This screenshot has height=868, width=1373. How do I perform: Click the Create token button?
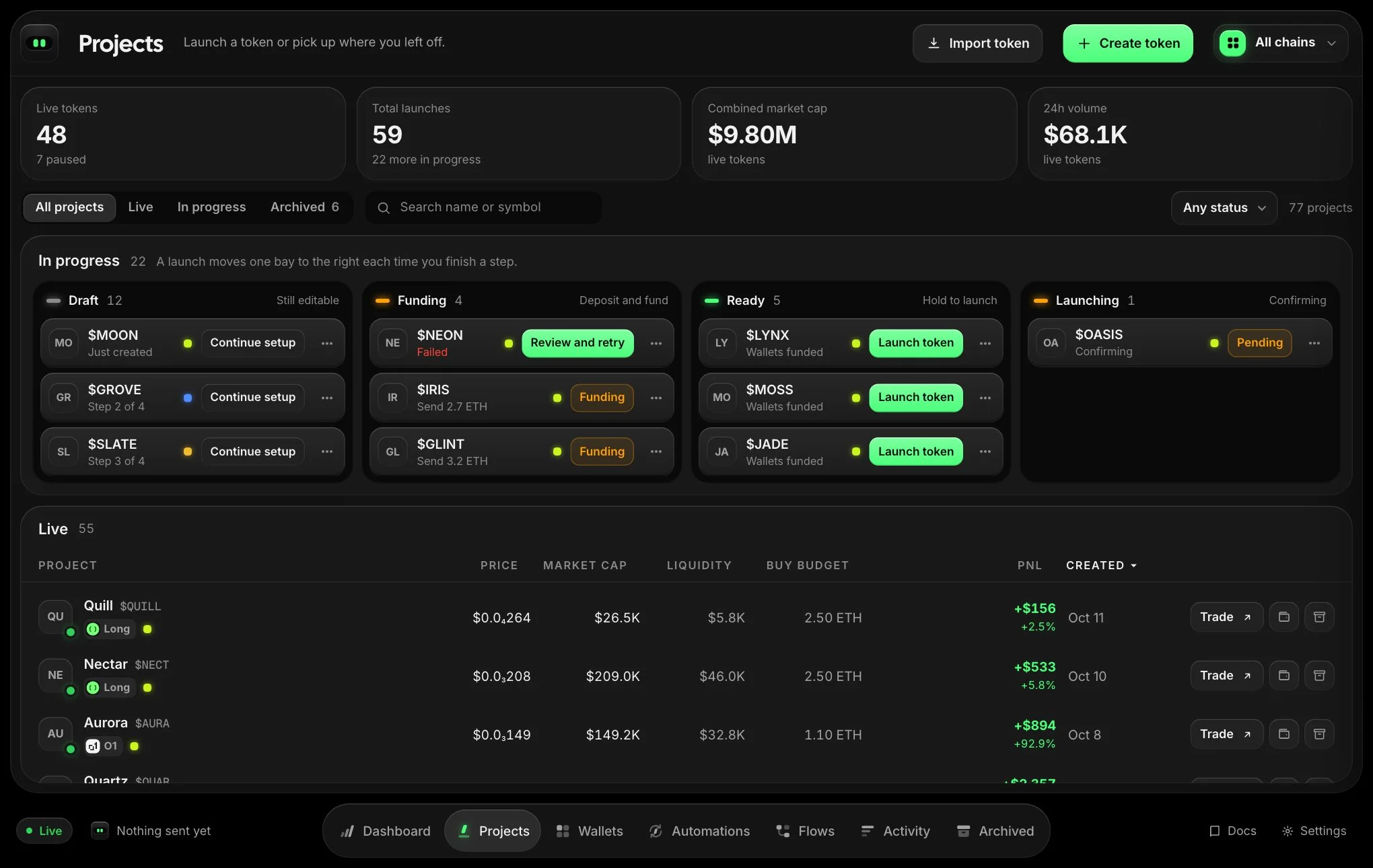pyautogui.click(x=1128, y=43)
